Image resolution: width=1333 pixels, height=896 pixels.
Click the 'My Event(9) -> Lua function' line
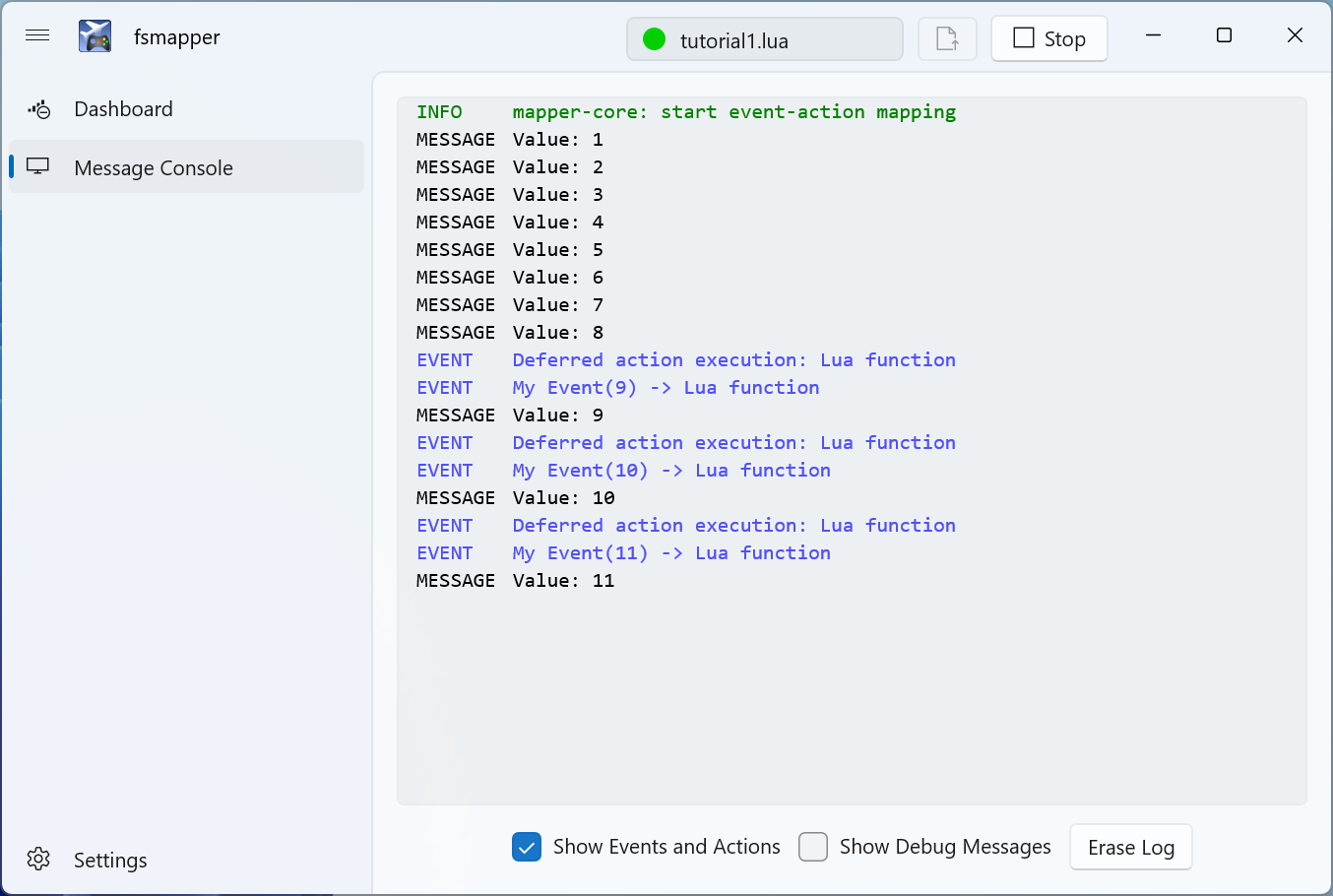point(618,388)
